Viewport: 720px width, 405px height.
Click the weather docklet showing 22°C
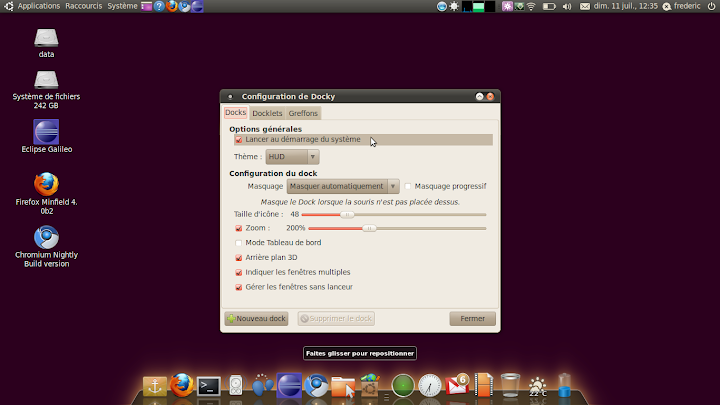click(x=537, y=387)
